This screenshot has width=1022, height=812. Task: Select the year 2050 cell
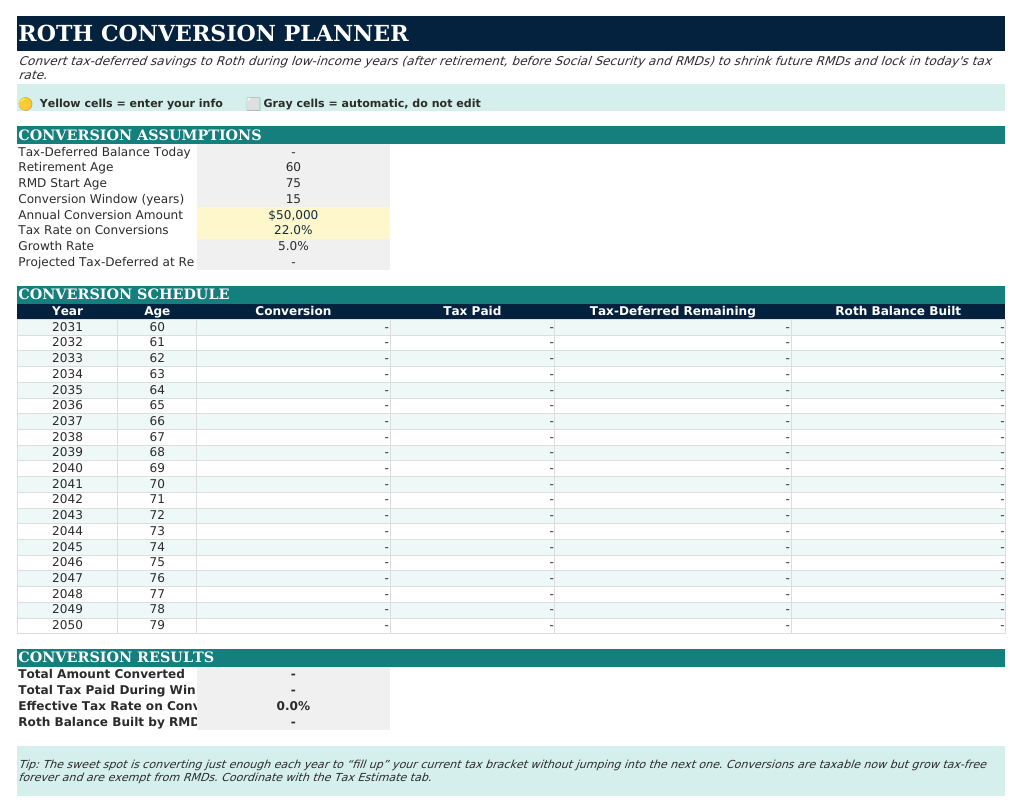(x=67, y=625)
